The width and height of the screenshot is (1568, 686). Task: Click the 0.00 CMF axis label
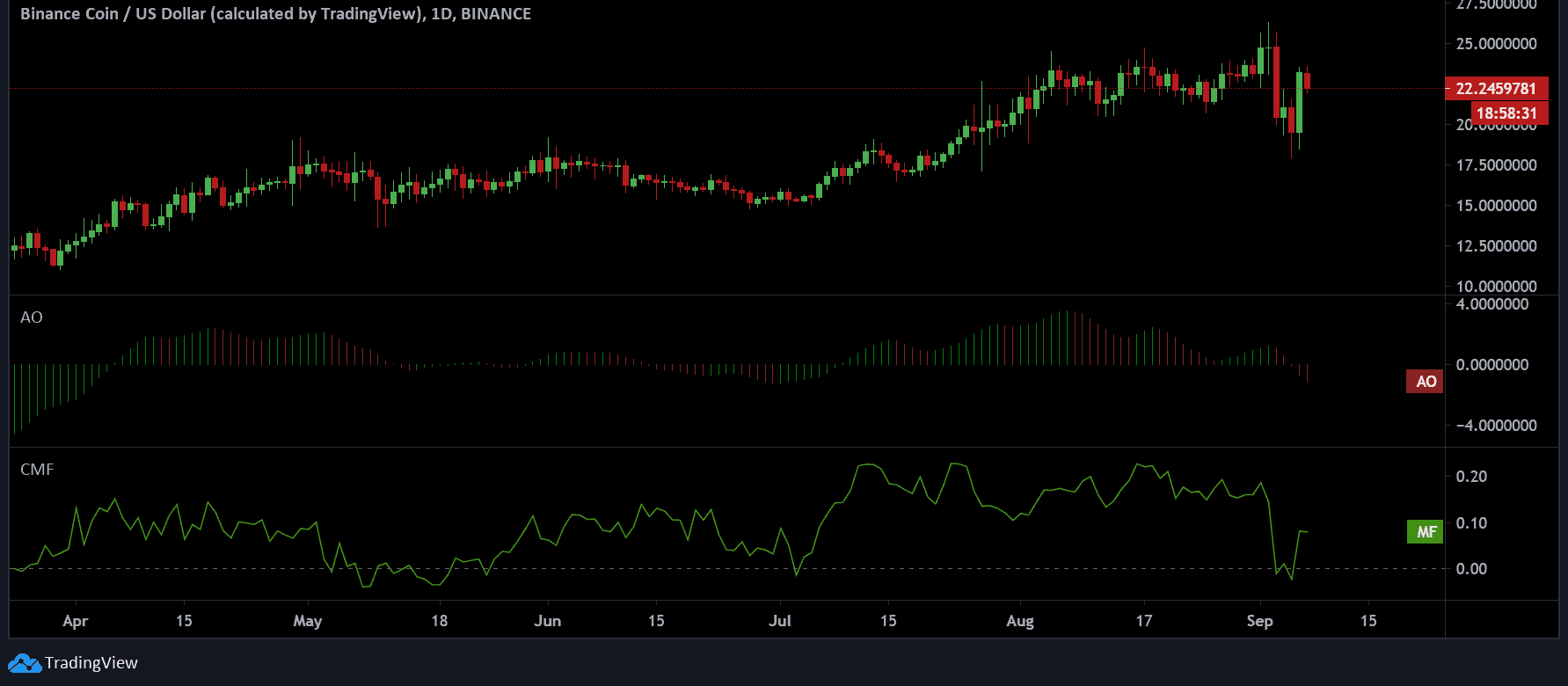(1471, 569)
